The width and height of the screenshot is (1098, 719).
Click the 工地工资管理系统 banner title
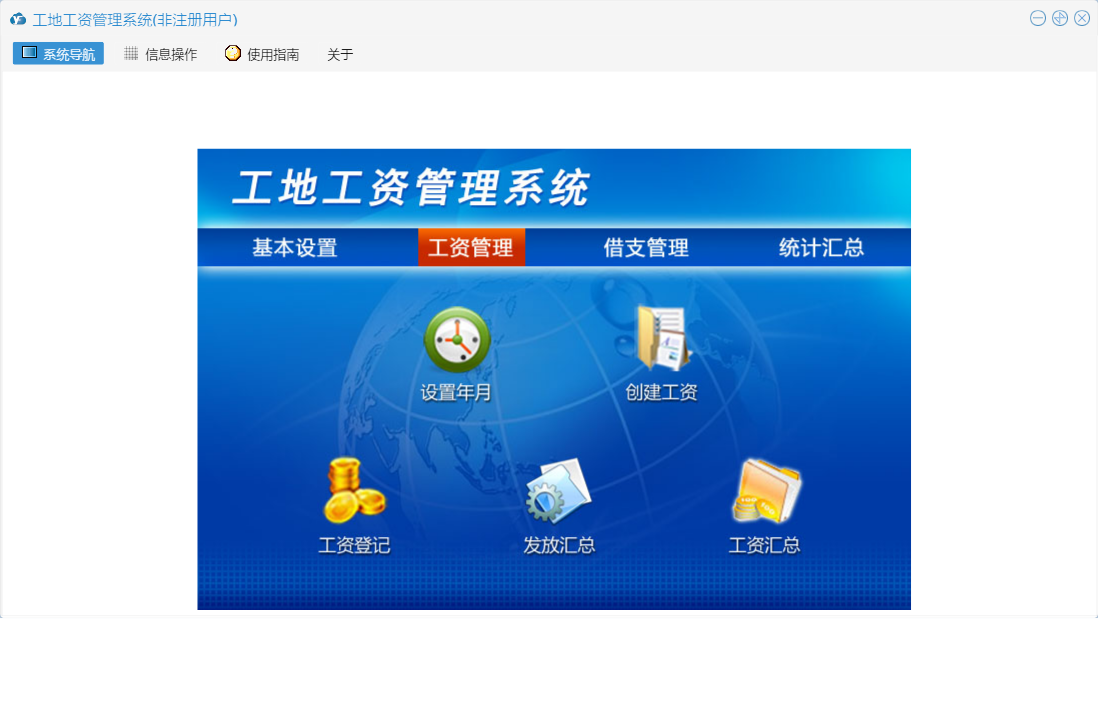click(x=411, y=188)
